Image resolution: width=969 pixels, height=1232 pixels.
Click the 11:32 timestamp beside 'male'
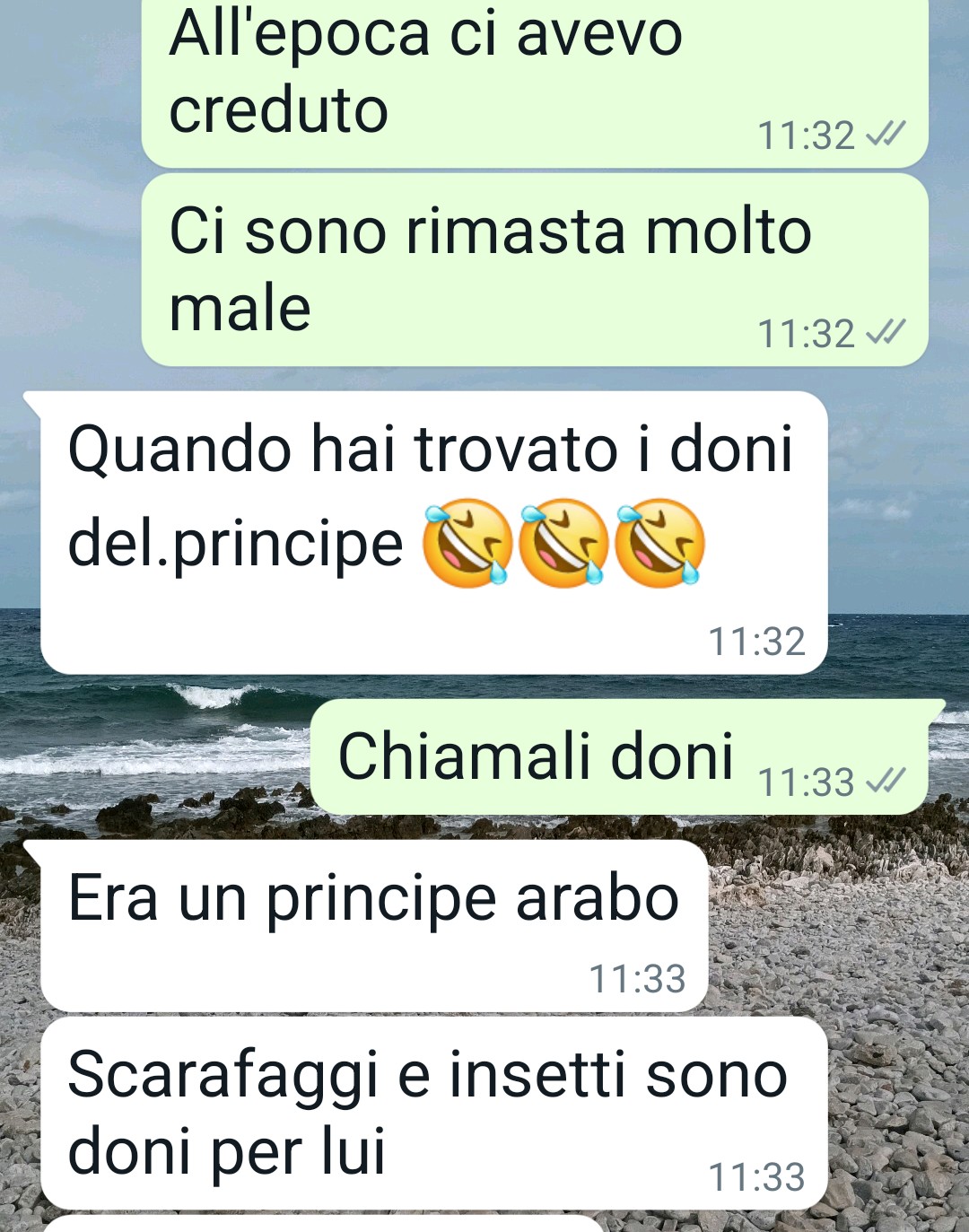(x=806, y=334)
